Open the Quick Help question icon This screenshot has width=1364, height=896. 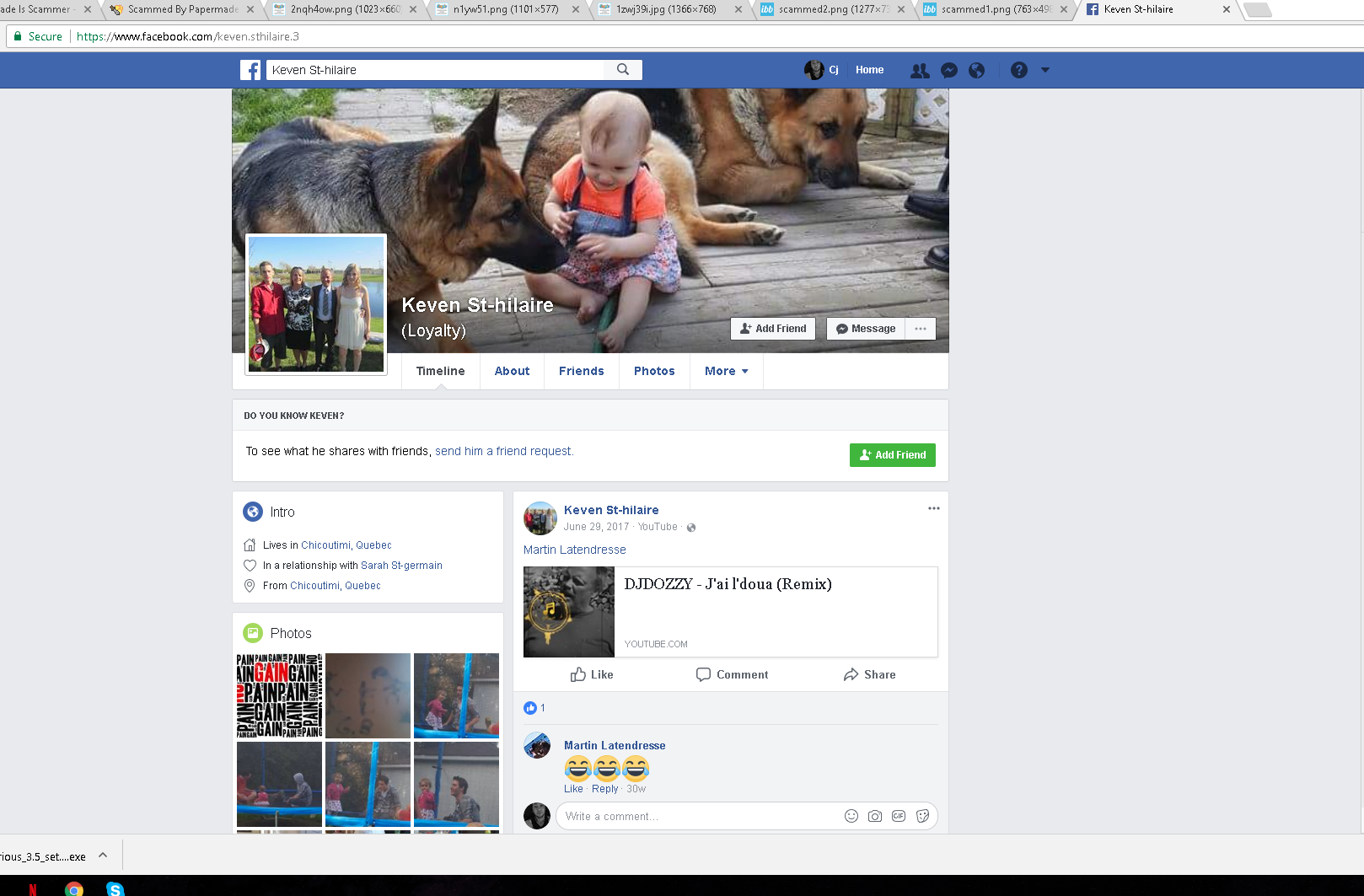tap(1019, 71)
